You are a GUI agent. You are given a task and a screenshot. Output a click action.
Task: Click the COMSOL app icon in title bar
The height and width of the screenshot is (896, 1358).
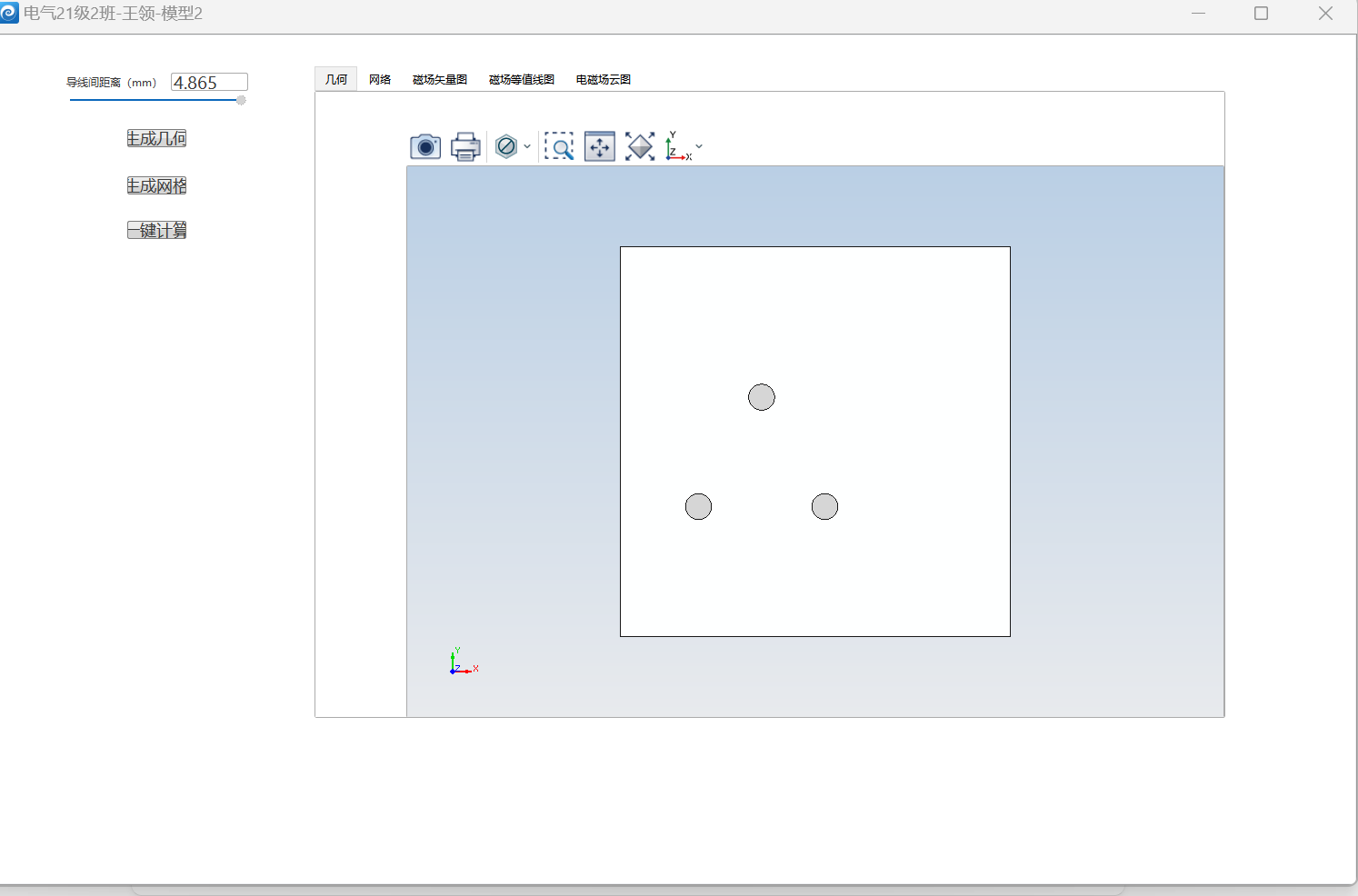point(9,13)
